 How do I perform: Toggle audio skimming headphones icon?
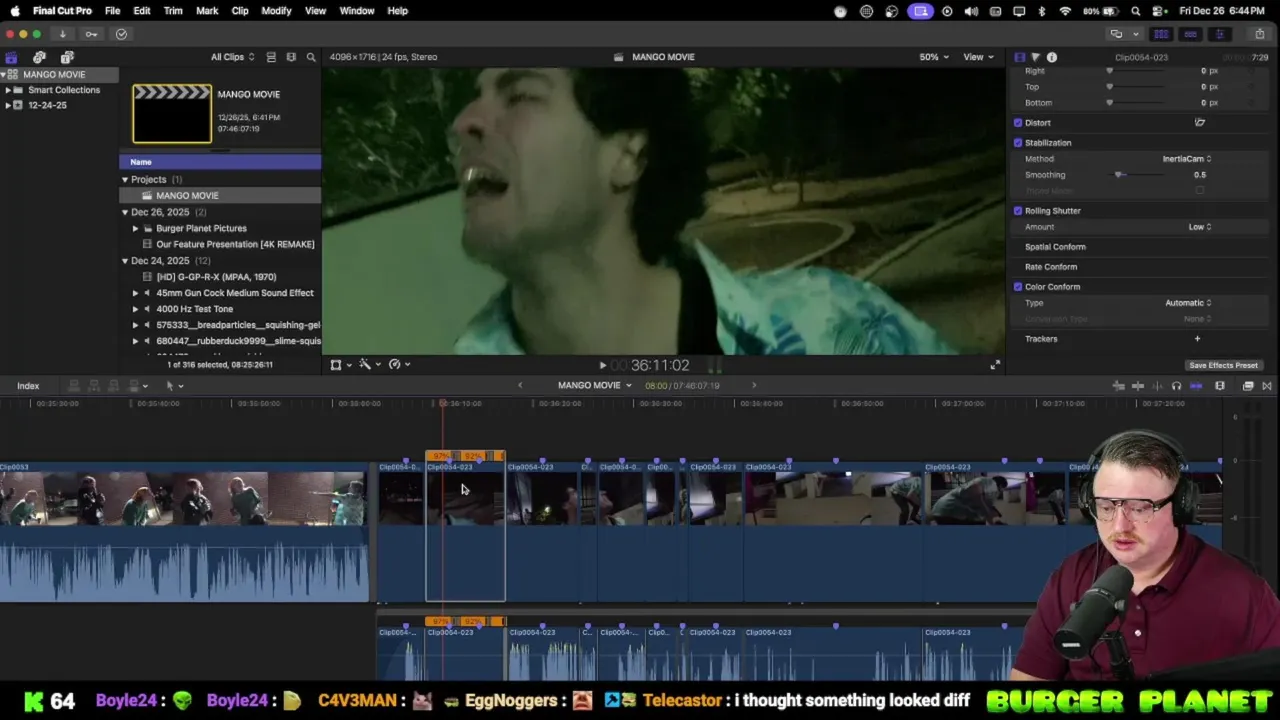point(1176,386)
